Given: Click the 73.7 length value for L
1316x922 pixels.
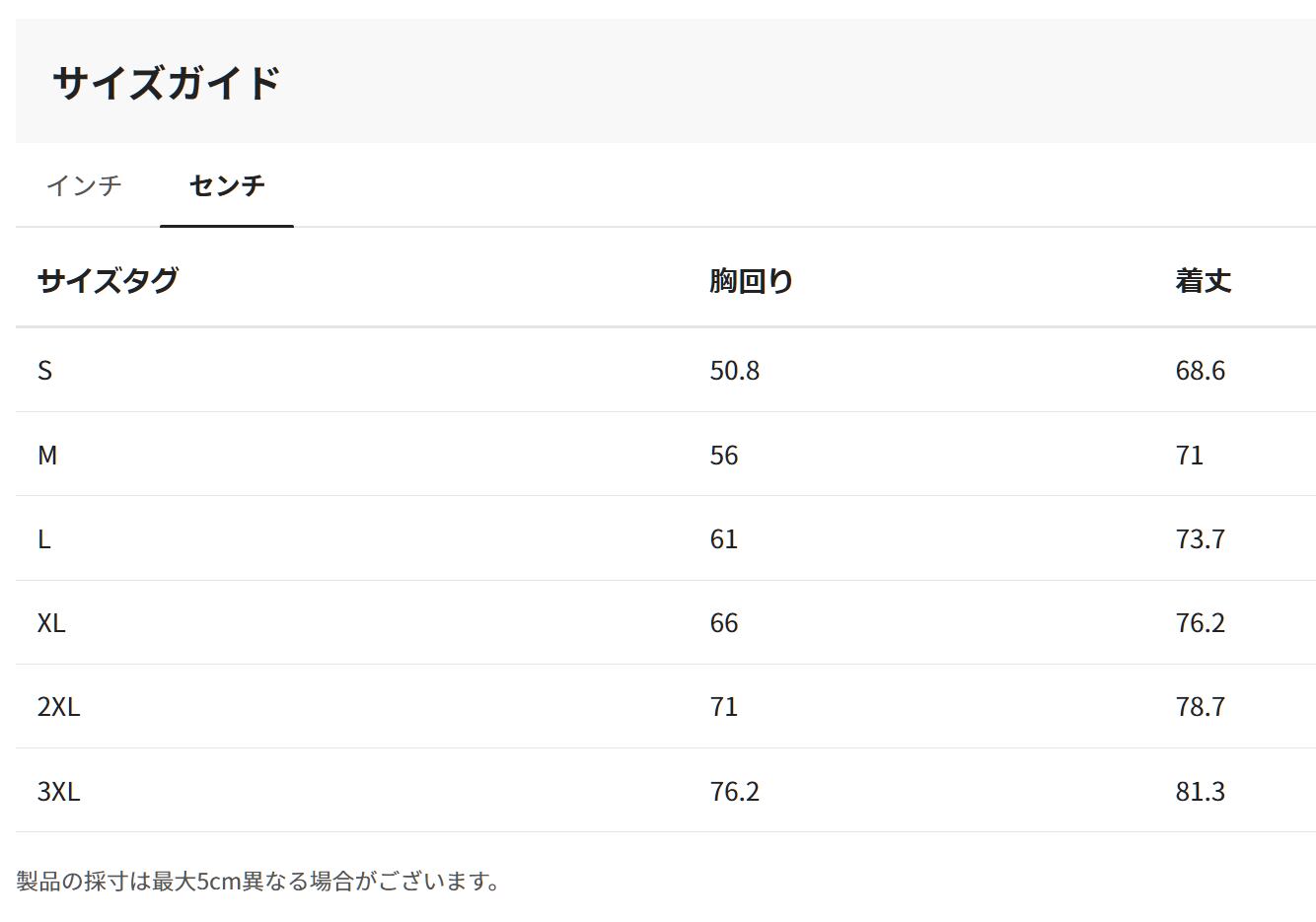Looking at the screenshot, I should click(1200, 539).
